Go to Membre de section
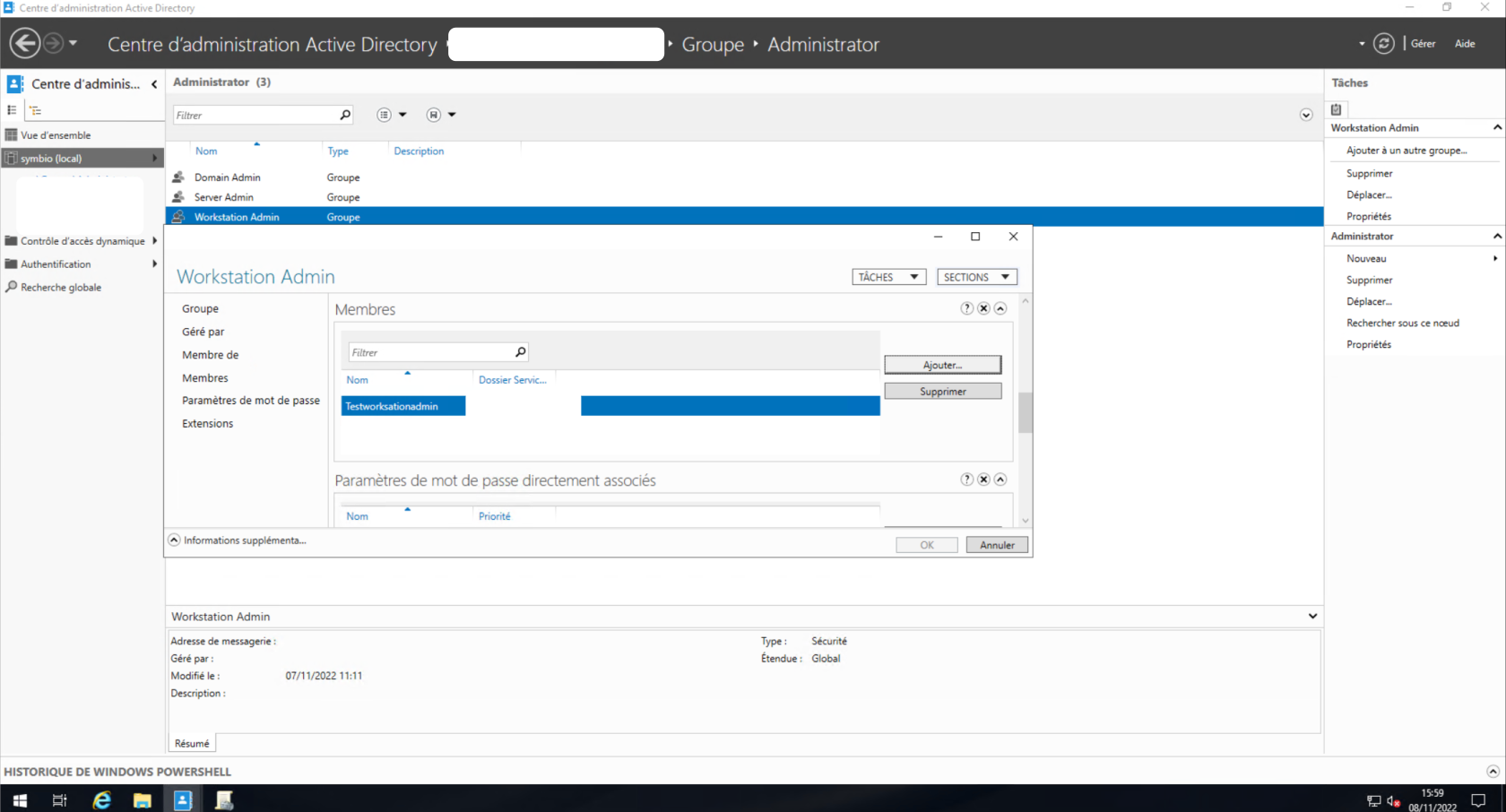This screenshot has width=1506, height=812. coord(211,355)
